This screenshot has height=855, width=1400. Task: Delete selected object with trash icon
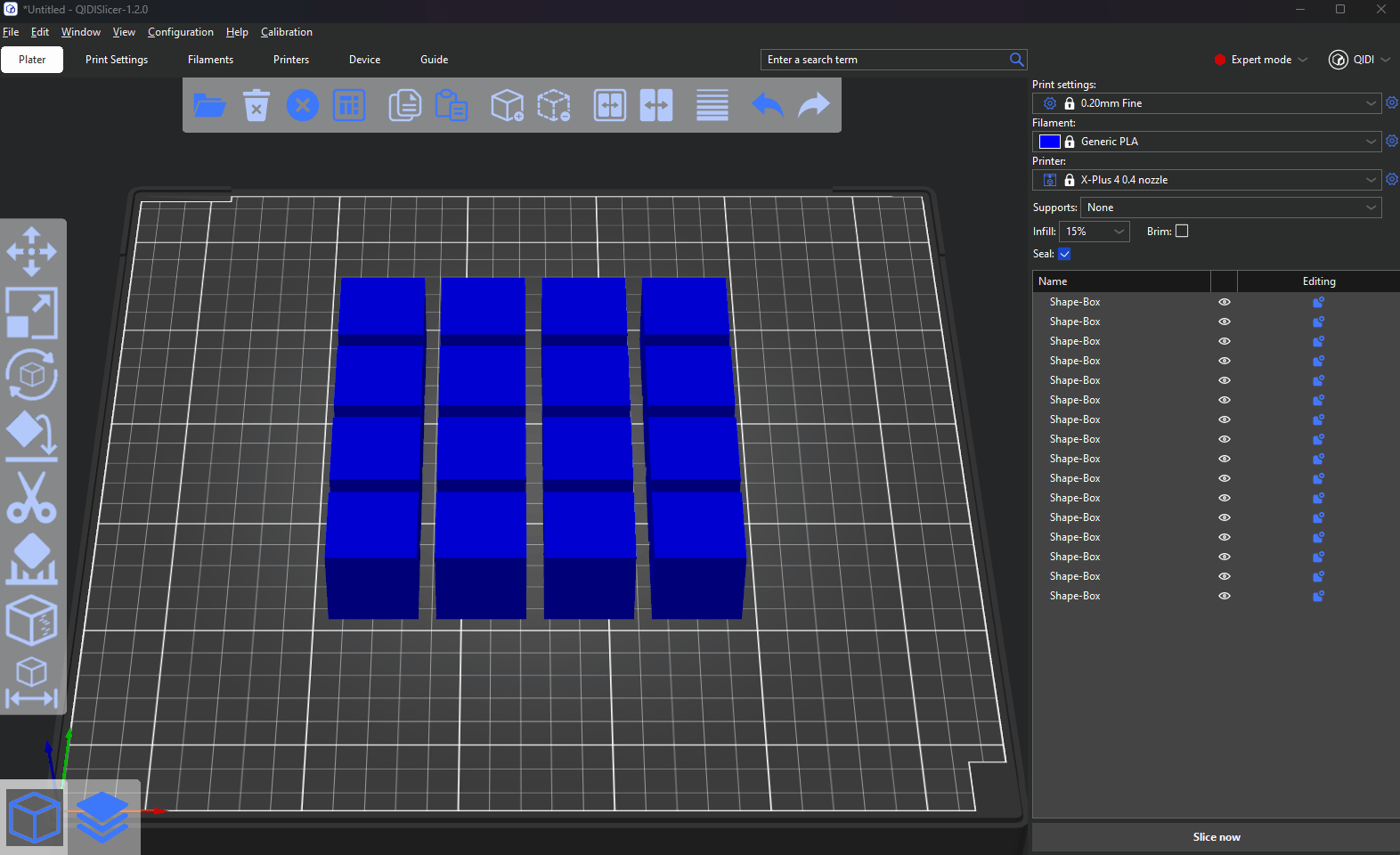pos(256,105)
